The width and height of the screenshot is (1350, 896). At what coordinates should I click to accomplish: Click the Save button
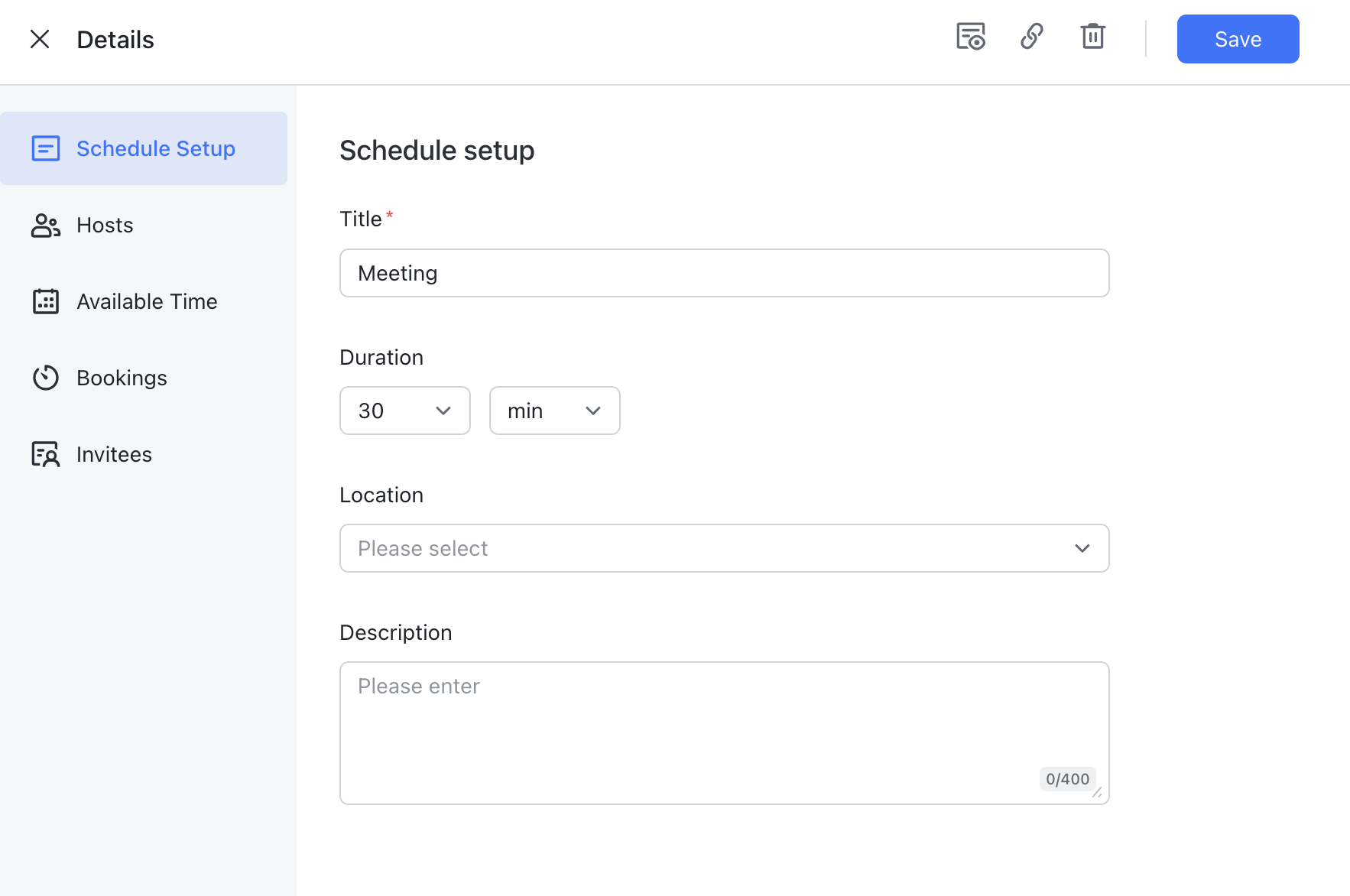point(1237,38)
